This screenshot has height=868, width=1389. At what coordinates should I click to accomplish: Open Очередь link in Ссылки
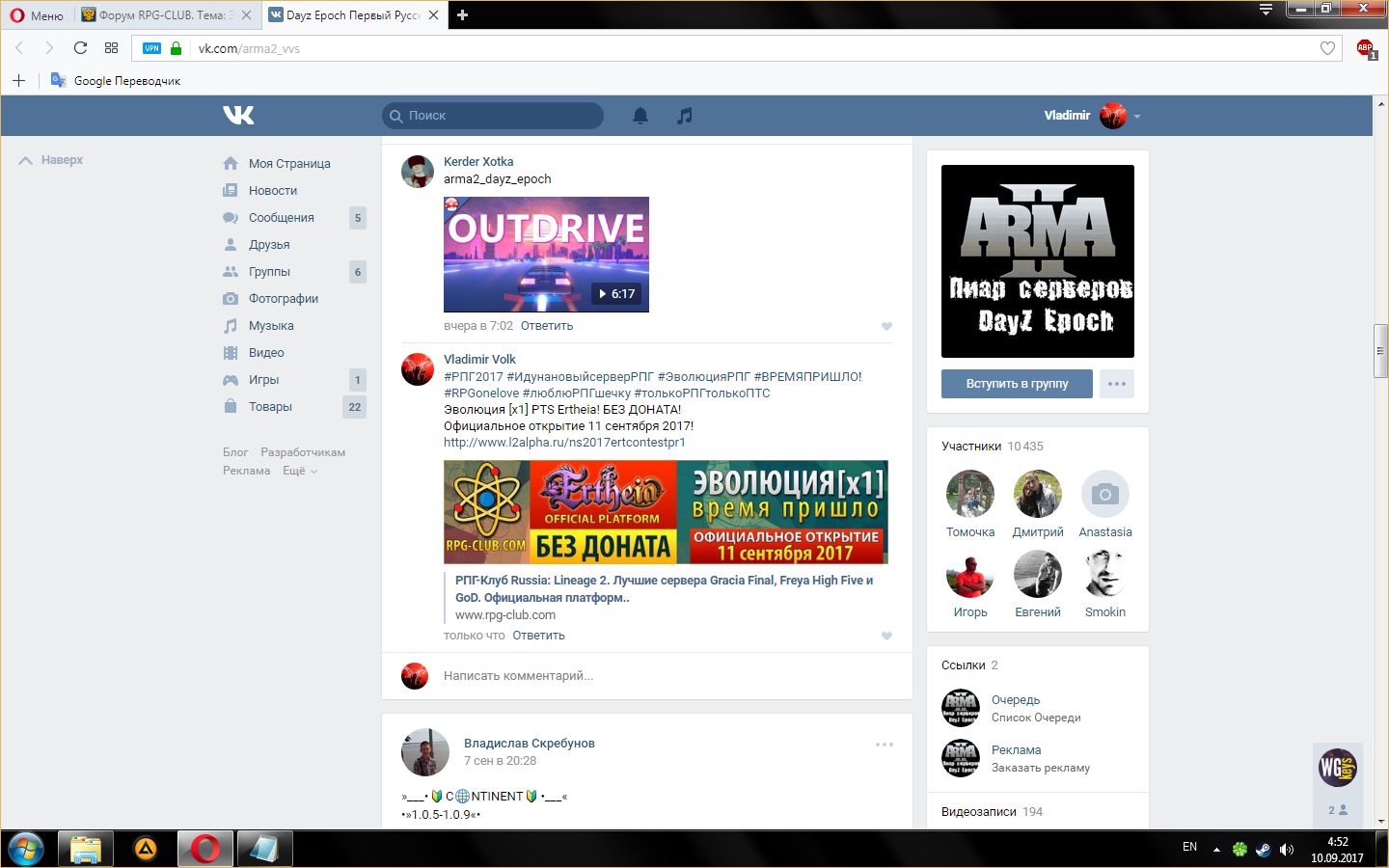click(1016, 700)
